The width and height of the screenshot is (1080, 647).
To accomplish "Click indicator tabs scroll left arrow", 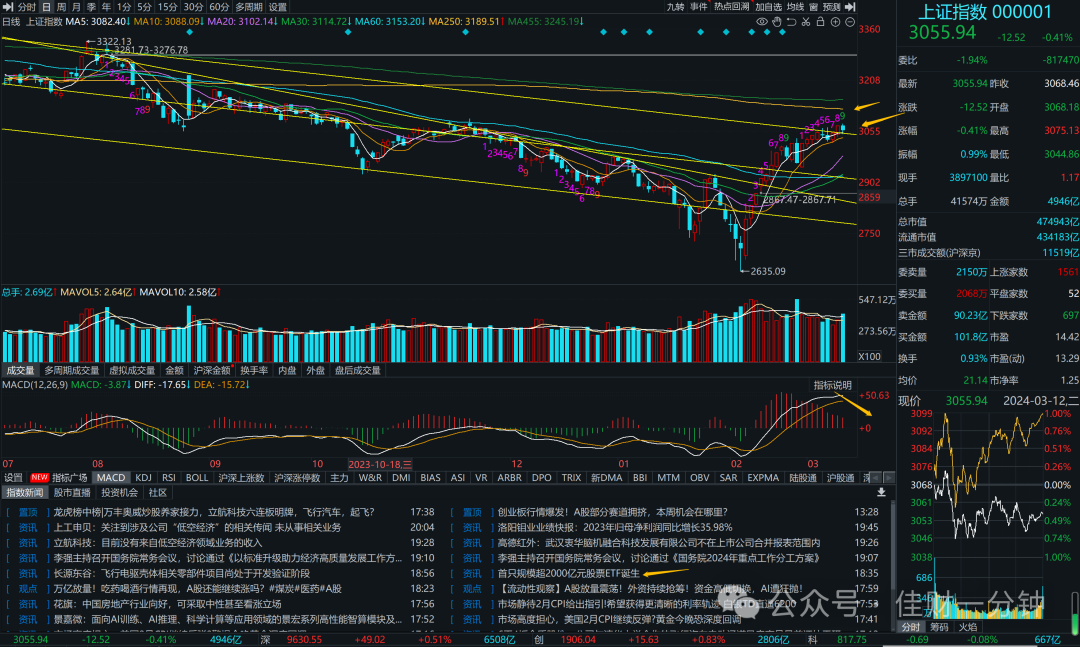I will pos(876,477).
